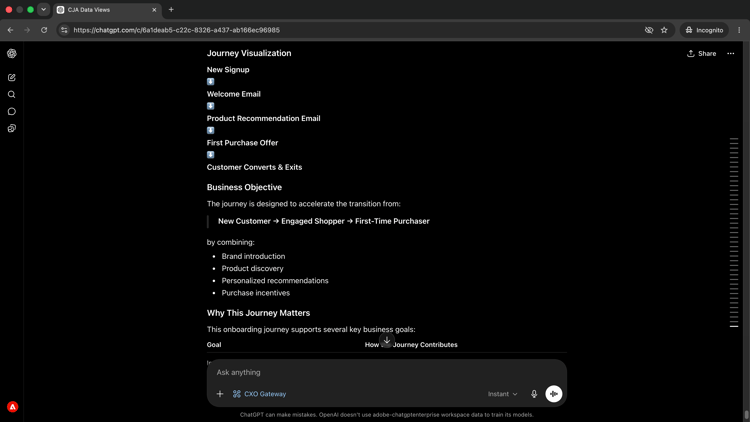Start voice mode with the white waveform button
The width and height of the screenshot is (750, 422).
[554, 394]
